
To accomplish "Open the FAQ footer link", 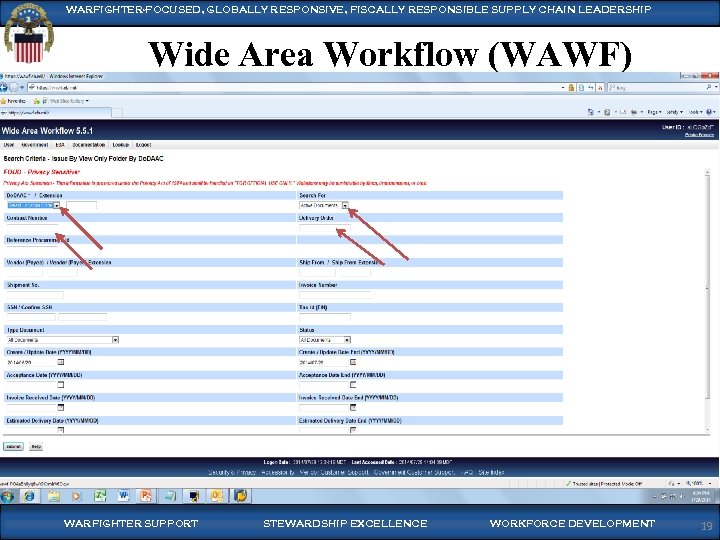I will point(466,472).
